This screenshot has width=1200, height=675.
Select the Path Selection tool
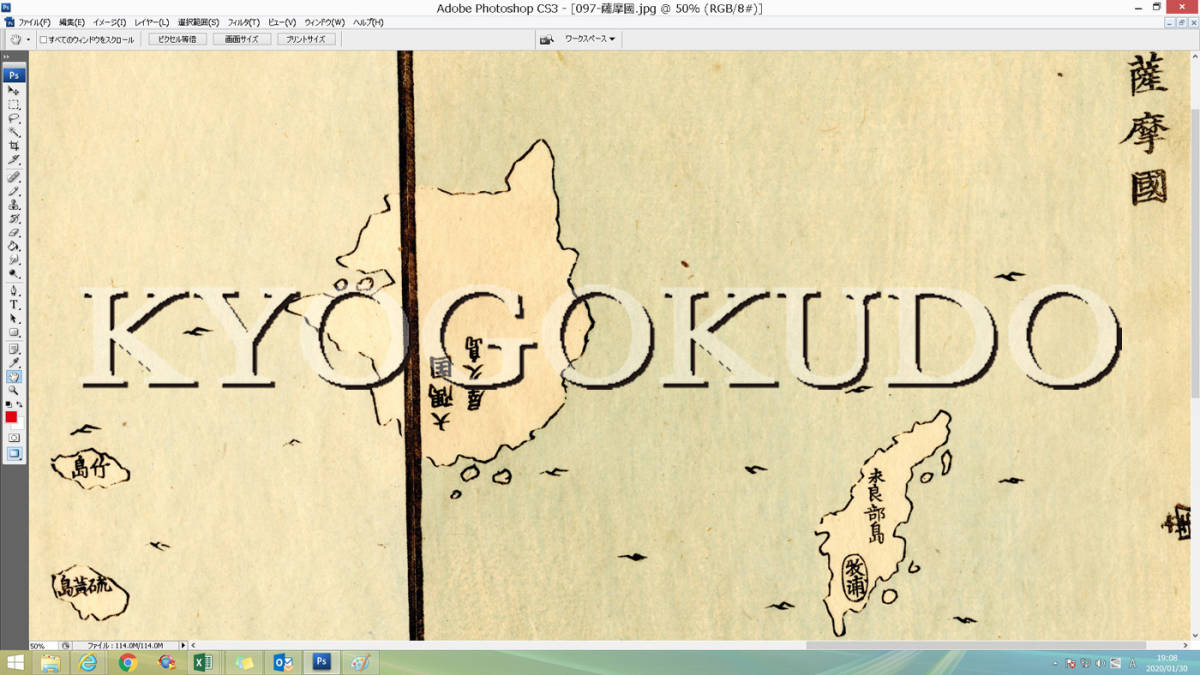tap(14, 319)
